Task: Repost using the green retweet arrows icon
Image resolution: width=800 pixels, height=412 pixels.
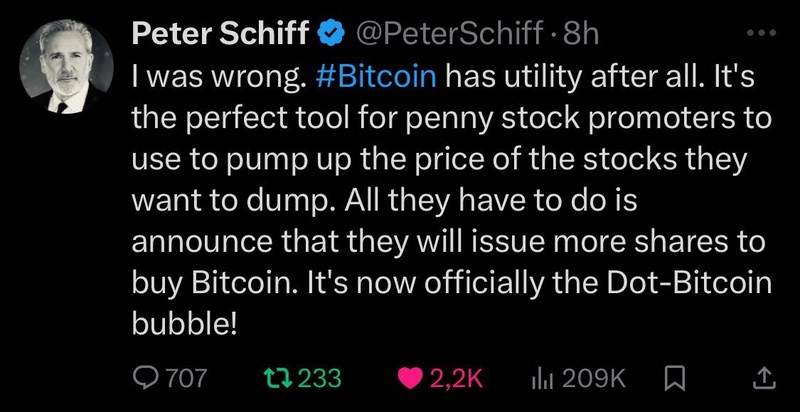Action: tap(279, 378)
